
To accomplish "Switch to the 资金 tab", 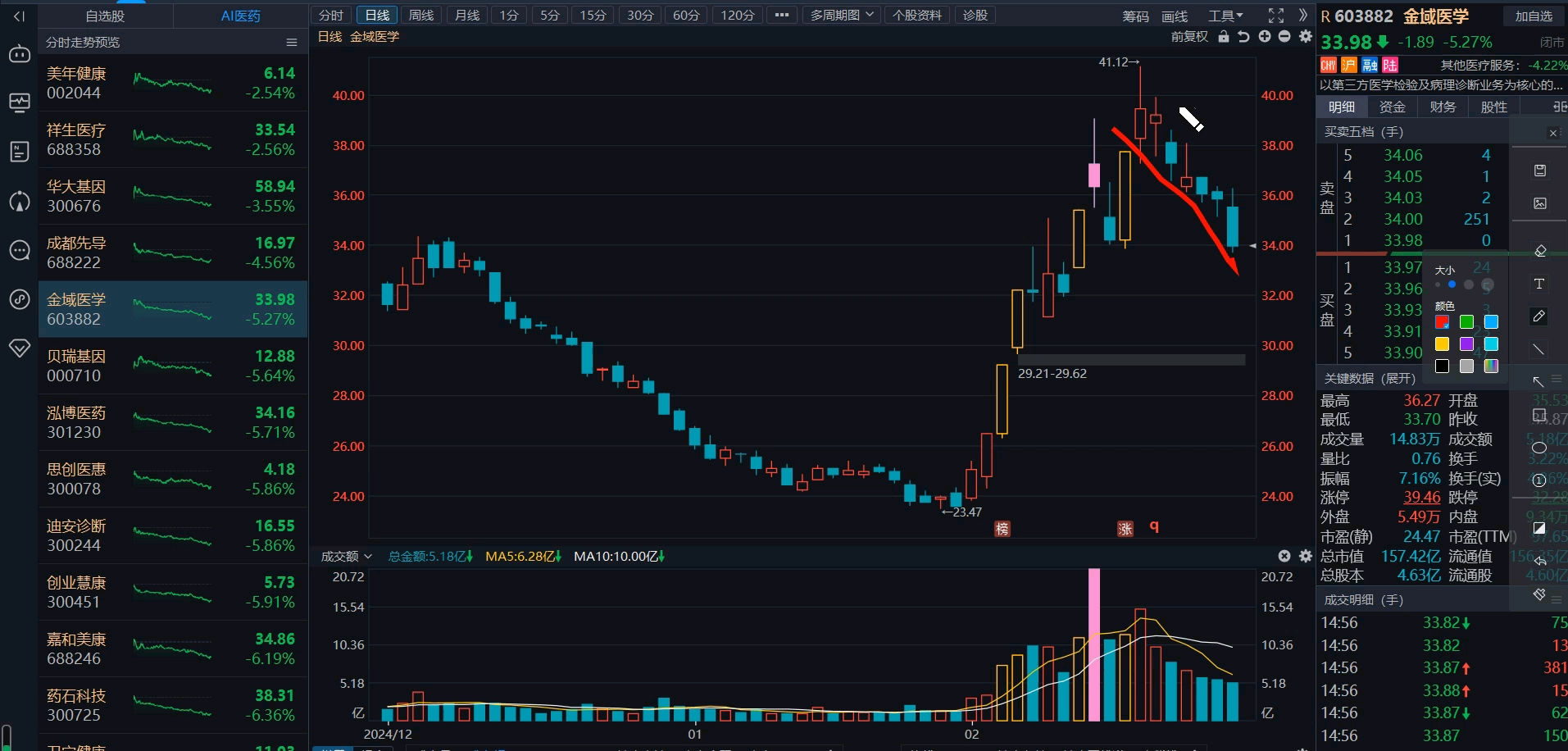I will 1392,107.
